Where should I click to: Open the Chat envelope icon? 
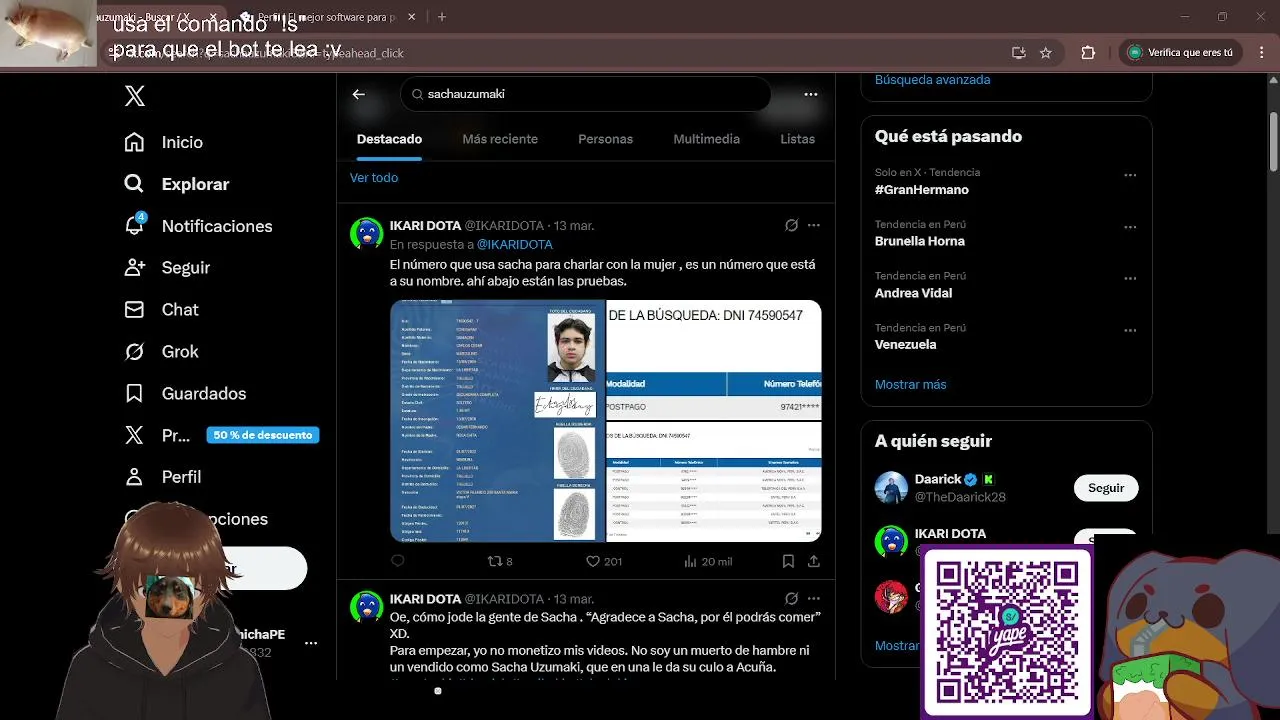point(134,310)
